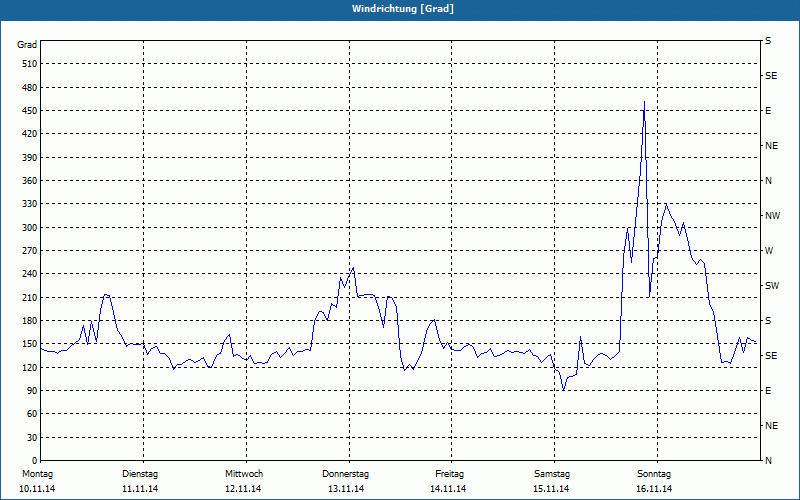Select the 300 y-axis value
This screenshot has height=500, width=800.
(30, 228)
